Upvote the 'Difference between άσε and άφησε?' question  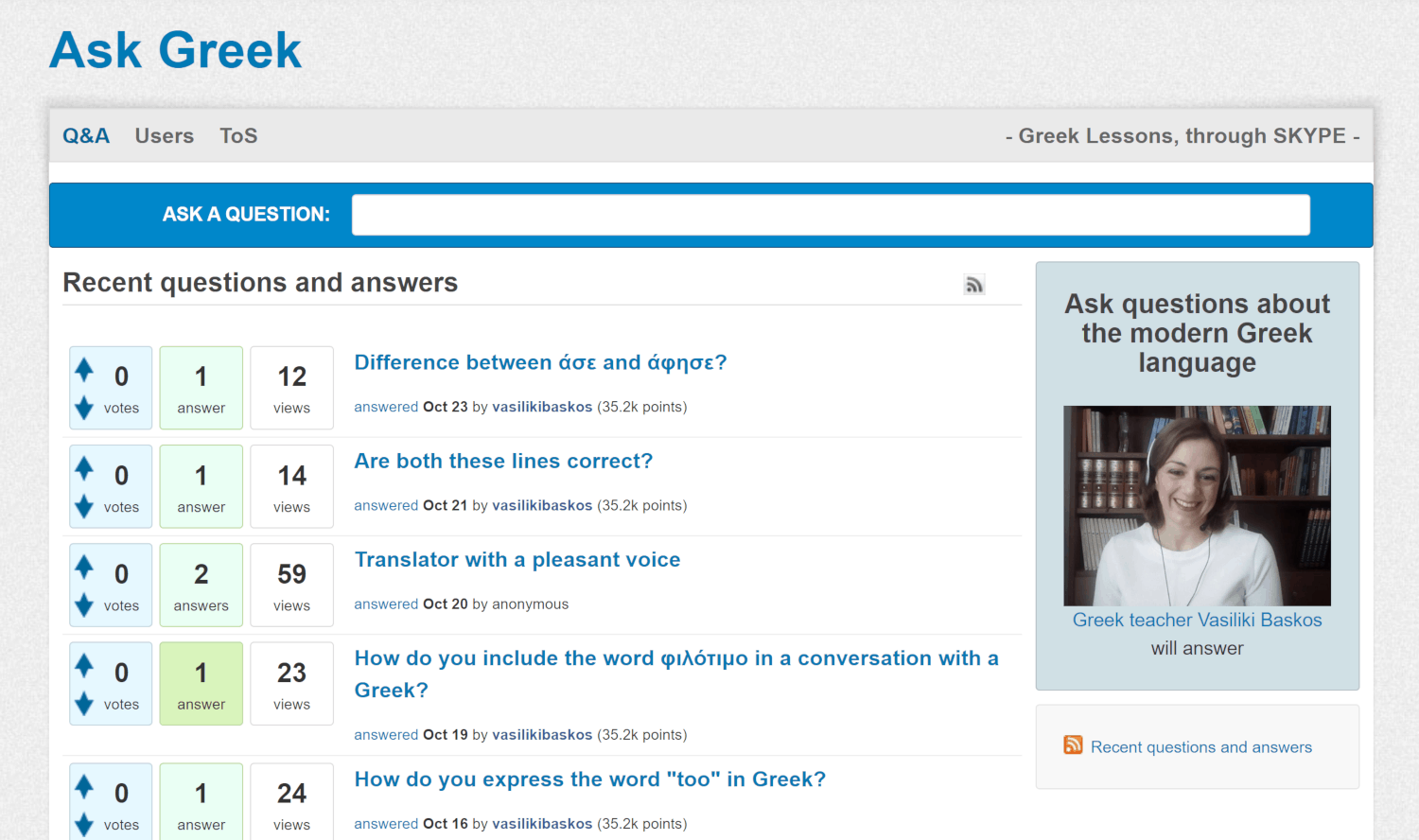(x=84, y=370)
